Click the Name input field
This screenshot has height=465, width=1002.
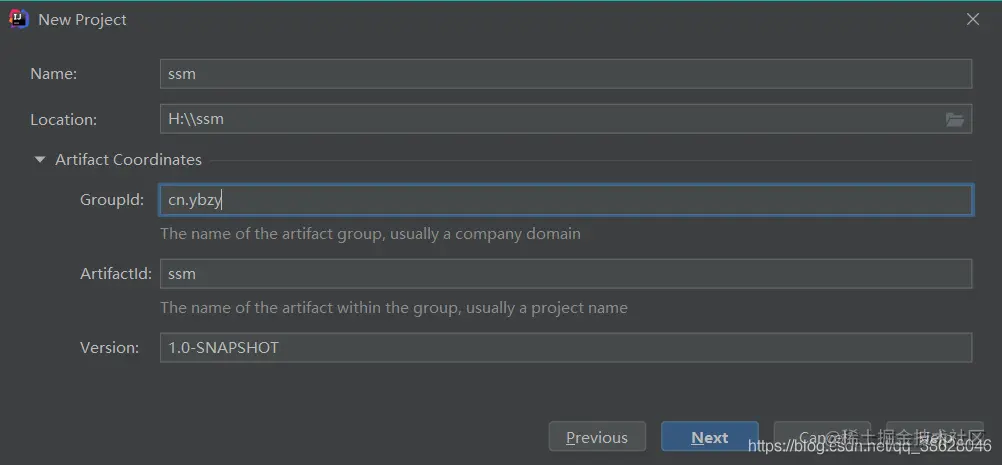tap(566, 73)
